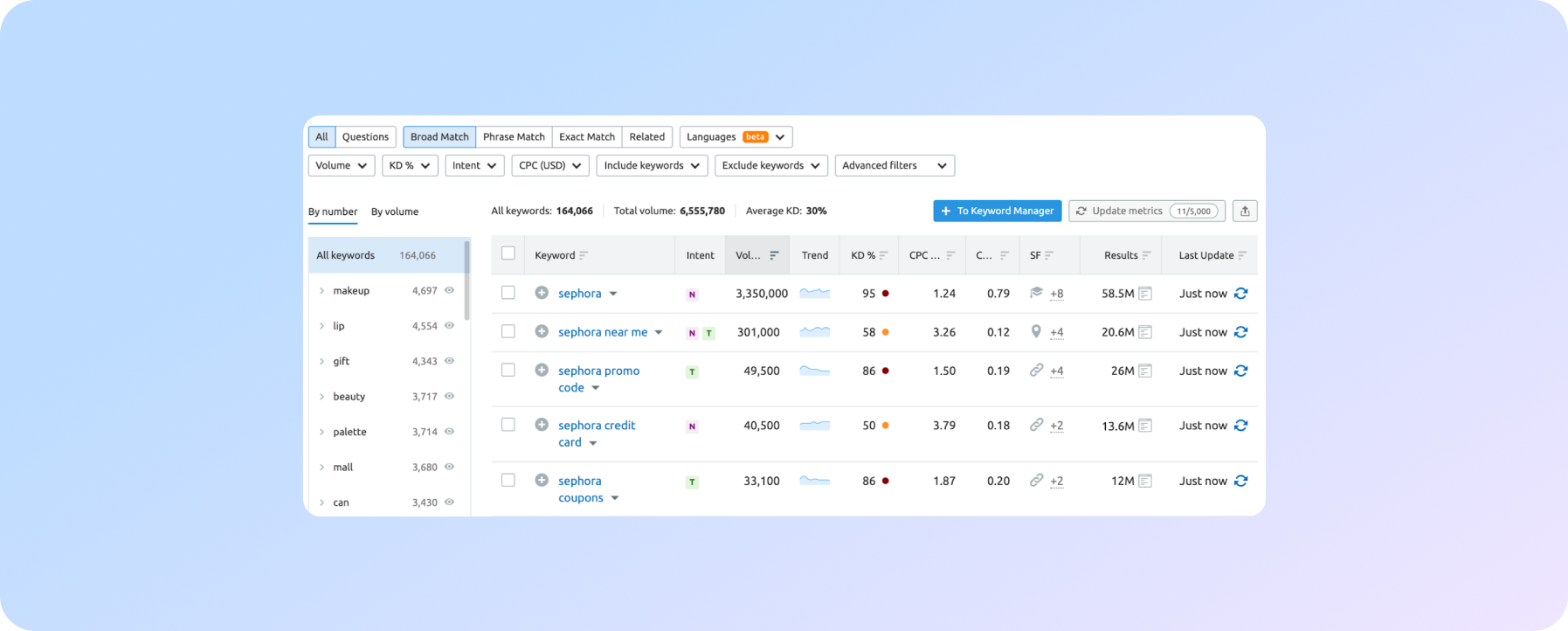Open the Intent filter dropdown
The height and width of the screenshot is (631, 1568).
[474, 165]
